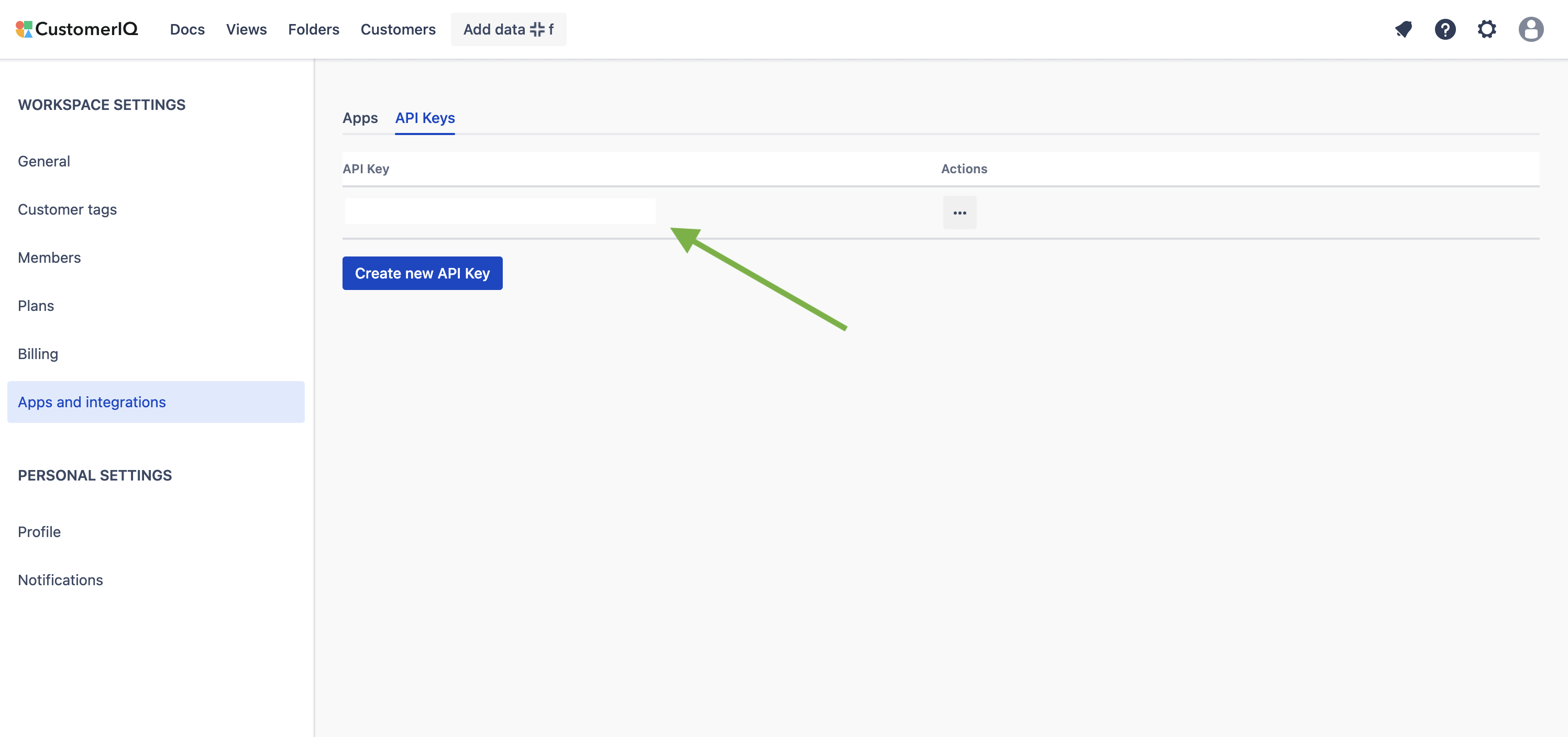Open Docs in top navigation
The height and width of the screenshot is (737, 1568).
click(x=187, y=29)
